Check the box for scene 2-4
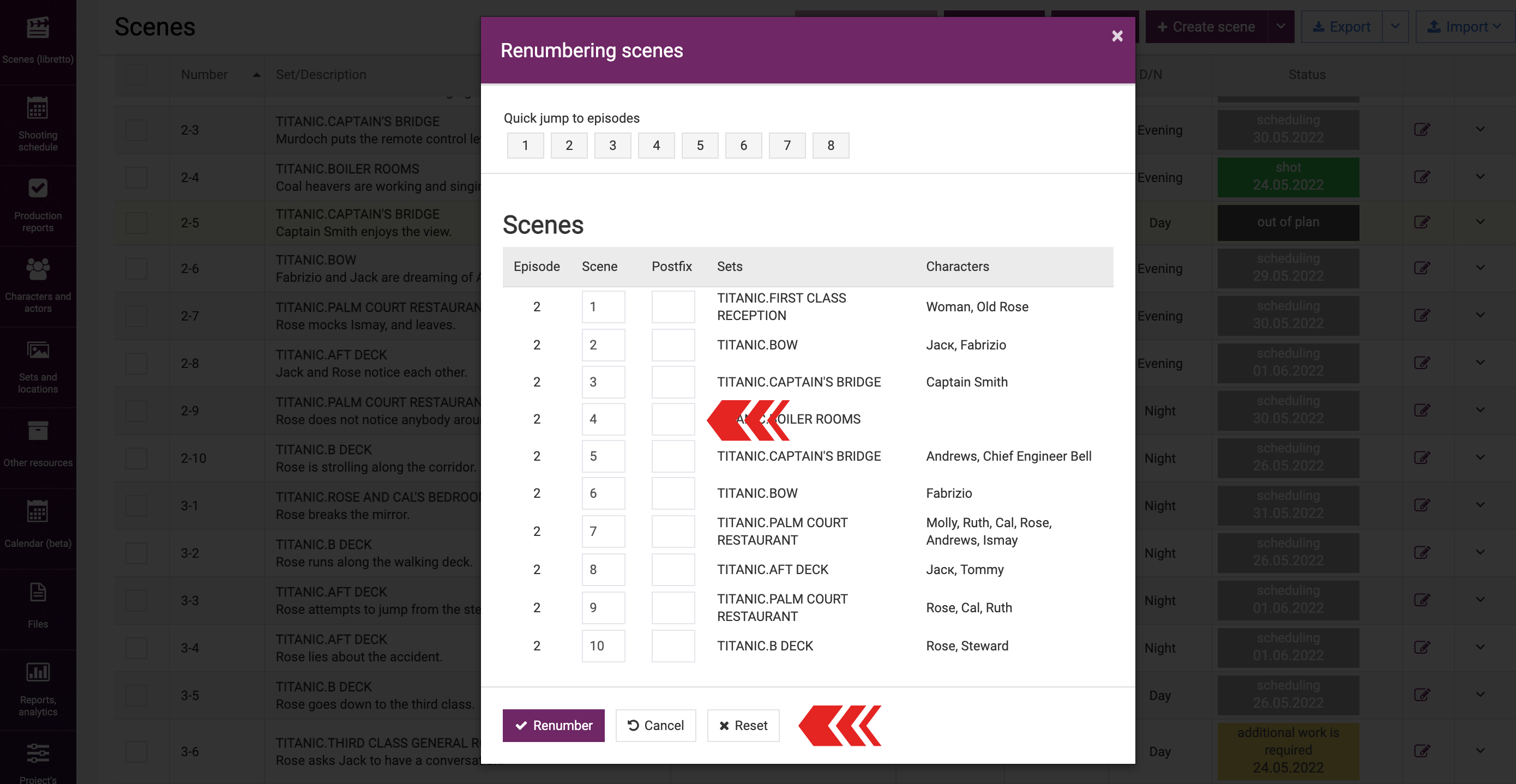 pyautogui.click(x=136, y=178)
